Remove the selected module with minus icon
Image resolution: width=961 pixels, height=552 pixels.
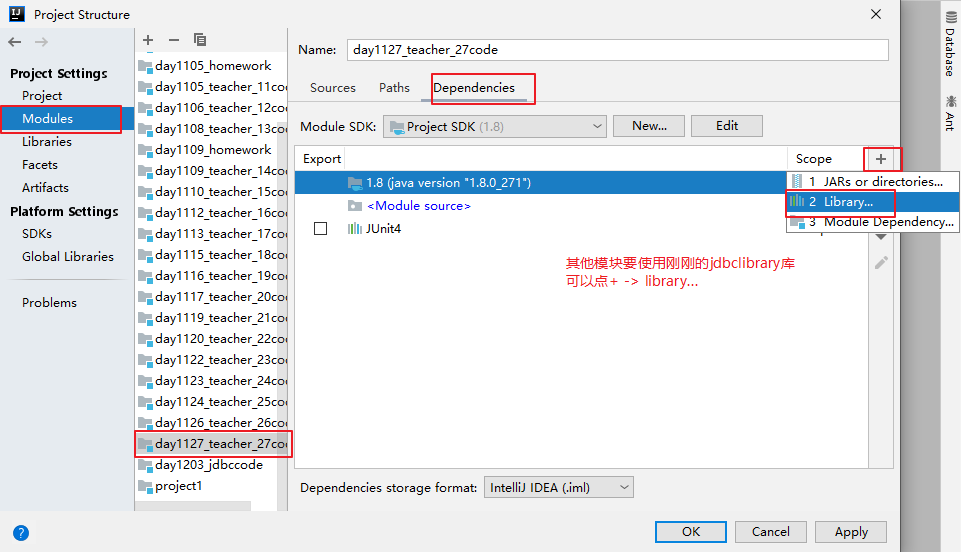[x=174, y=40]
